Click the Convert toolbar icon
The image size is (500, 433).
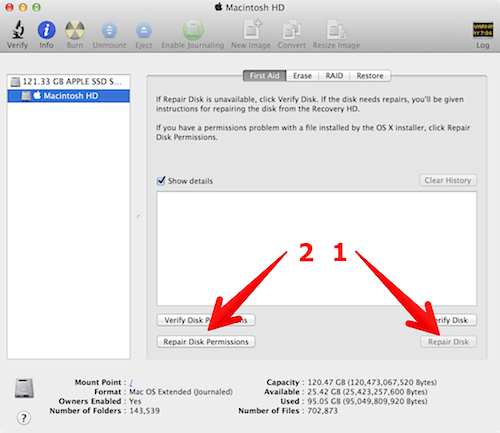coord(292,30)
